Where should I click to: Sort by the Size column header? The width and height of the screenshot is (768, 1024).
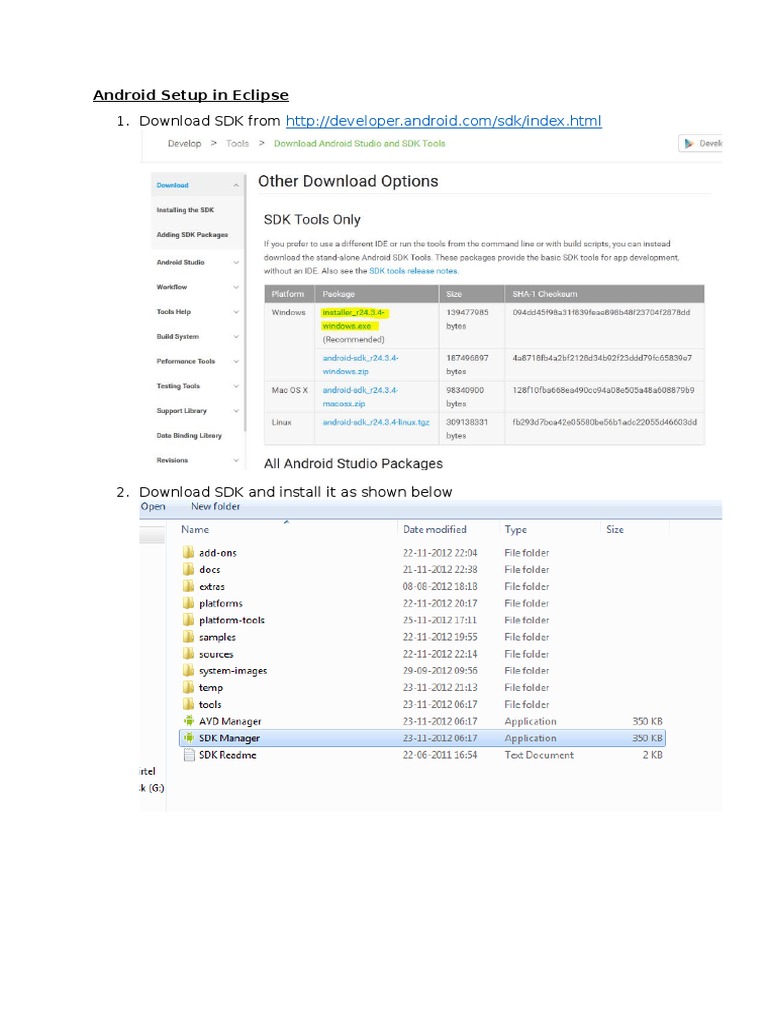pyautogui.click(x=615, y=530)
